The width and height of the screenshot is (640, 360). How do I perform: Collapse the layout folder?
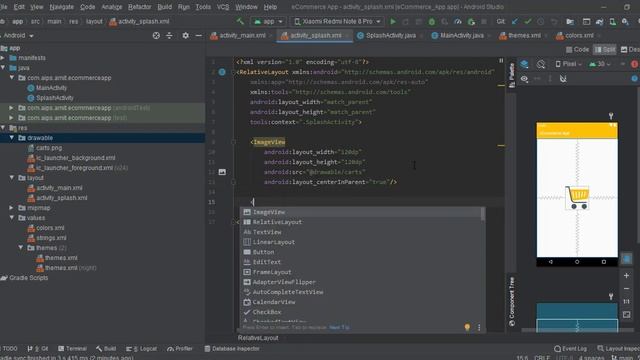point(11,178)
